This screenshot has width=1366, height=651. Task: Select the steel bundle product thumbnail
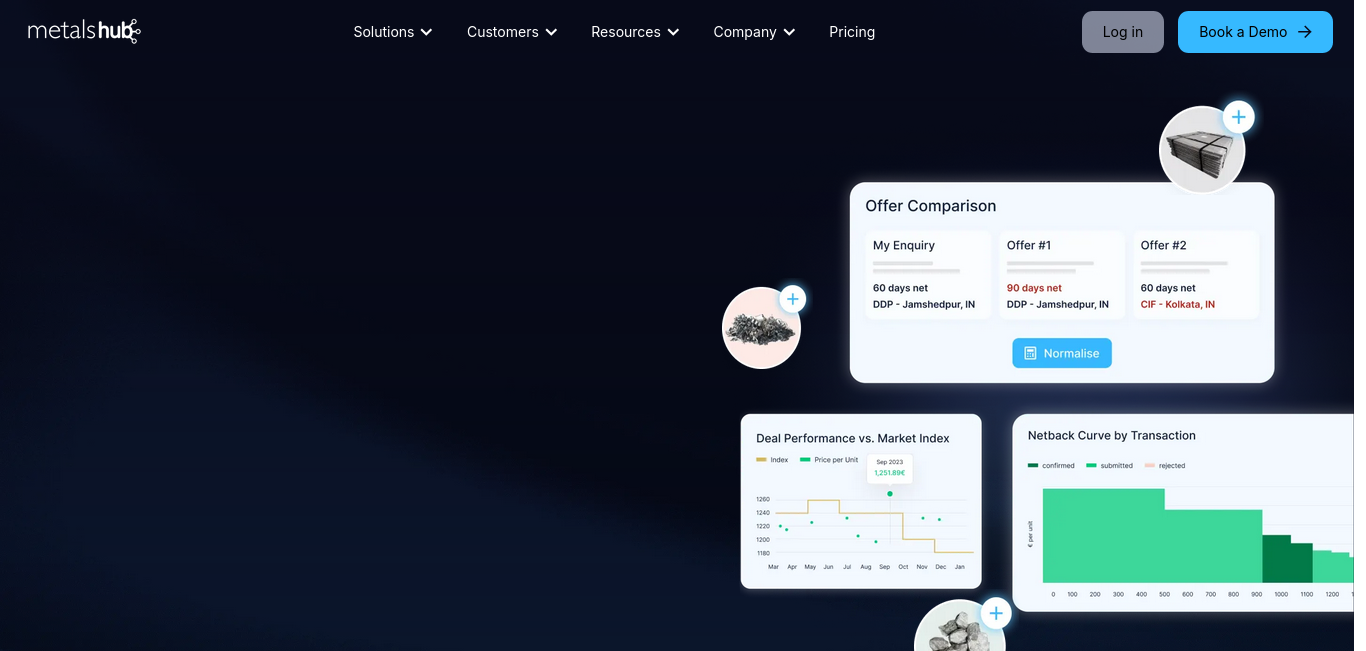(x=1202, y=150)
